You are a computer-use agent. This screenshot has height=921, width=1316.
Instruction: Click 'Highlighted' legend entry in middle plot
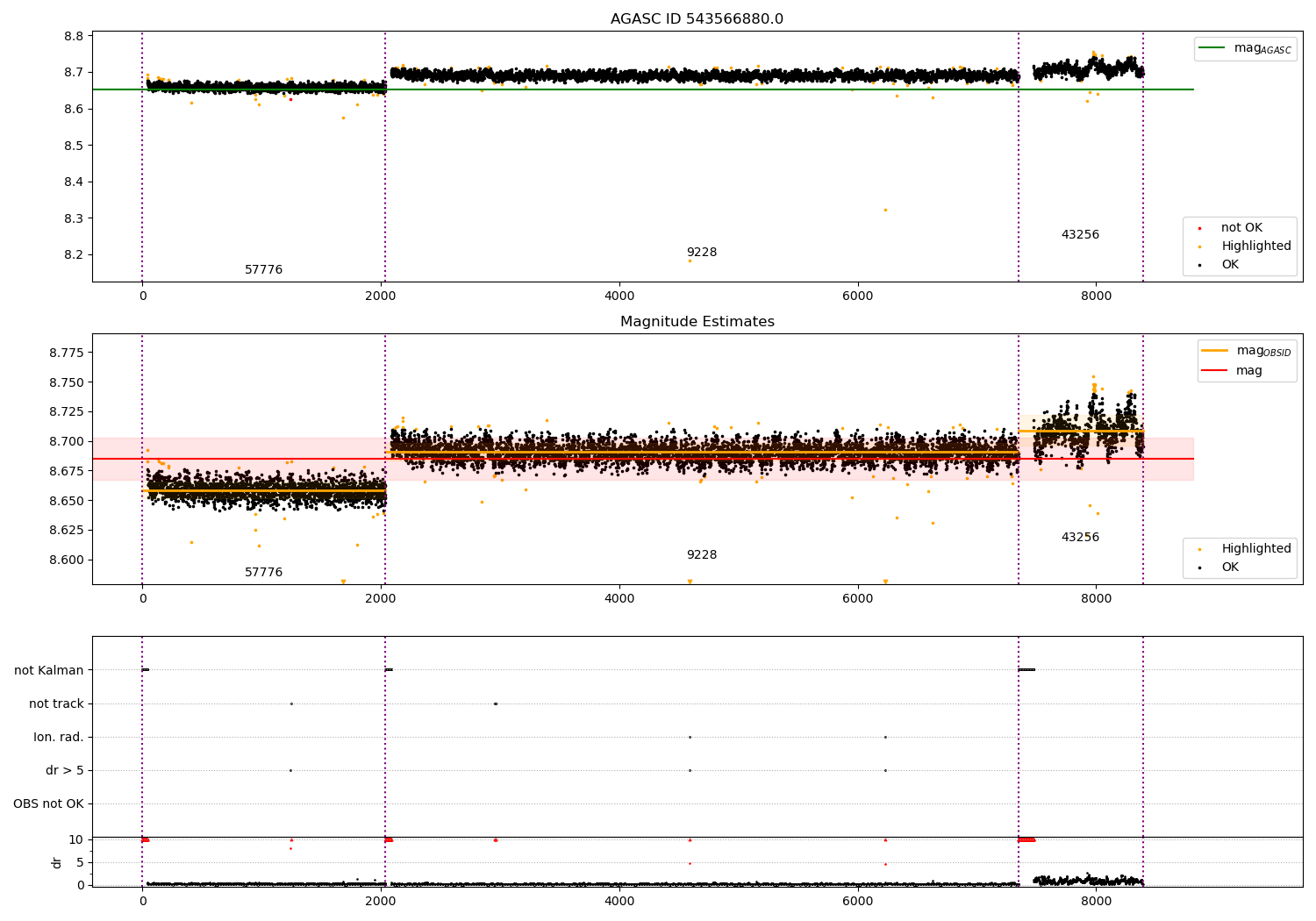point(1245,549)
